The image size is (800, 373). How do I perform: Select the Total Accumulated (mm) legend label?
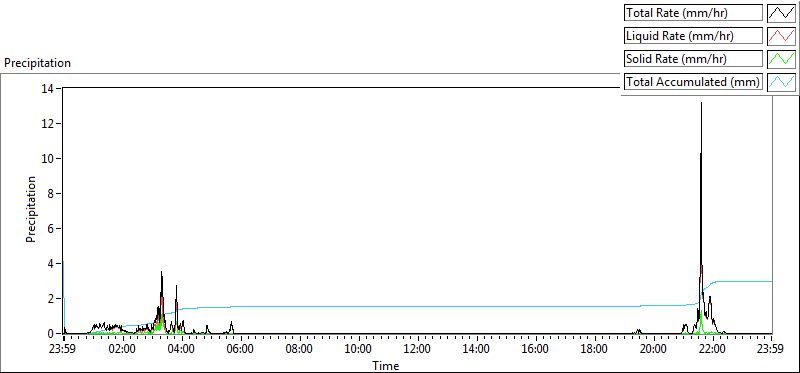[693, 82]
